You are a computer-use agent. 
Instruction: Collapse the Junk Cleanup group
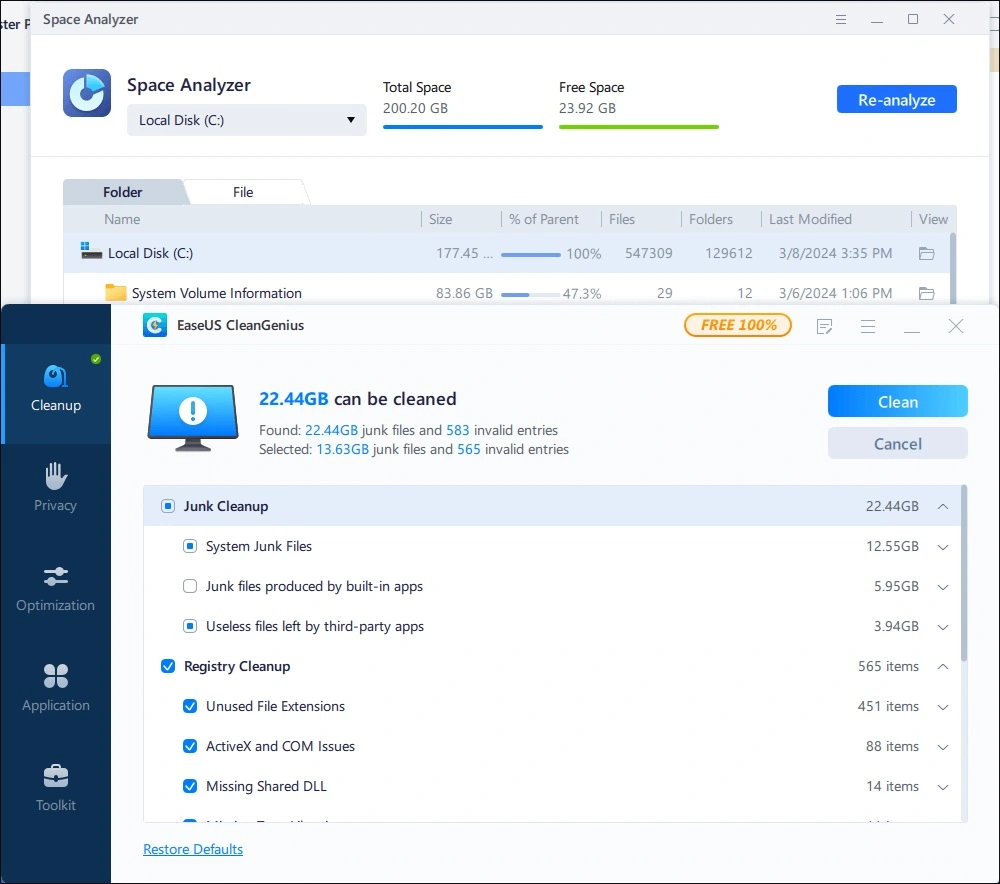coord(943,506)
